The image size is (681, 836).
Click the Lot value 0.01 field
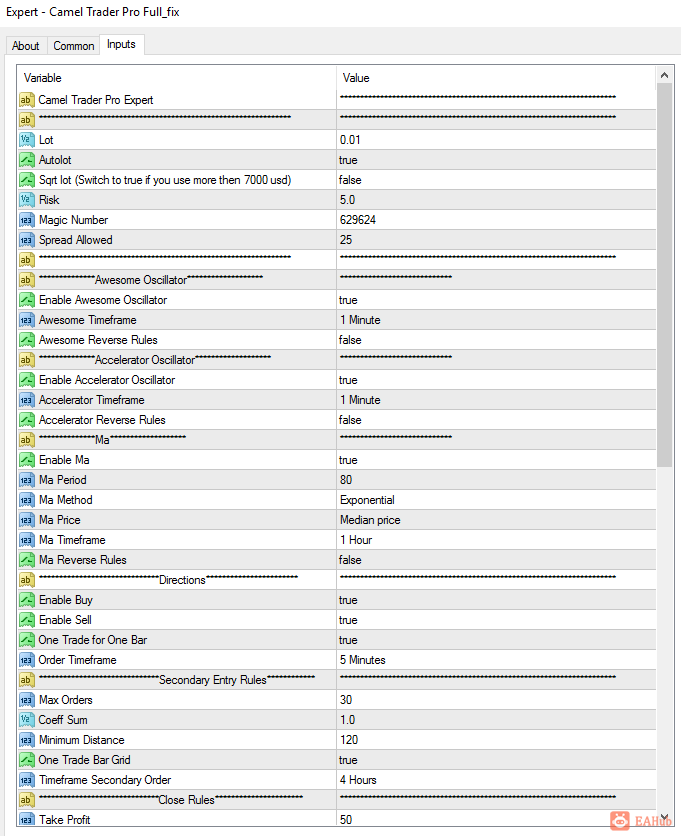[496, 140]
